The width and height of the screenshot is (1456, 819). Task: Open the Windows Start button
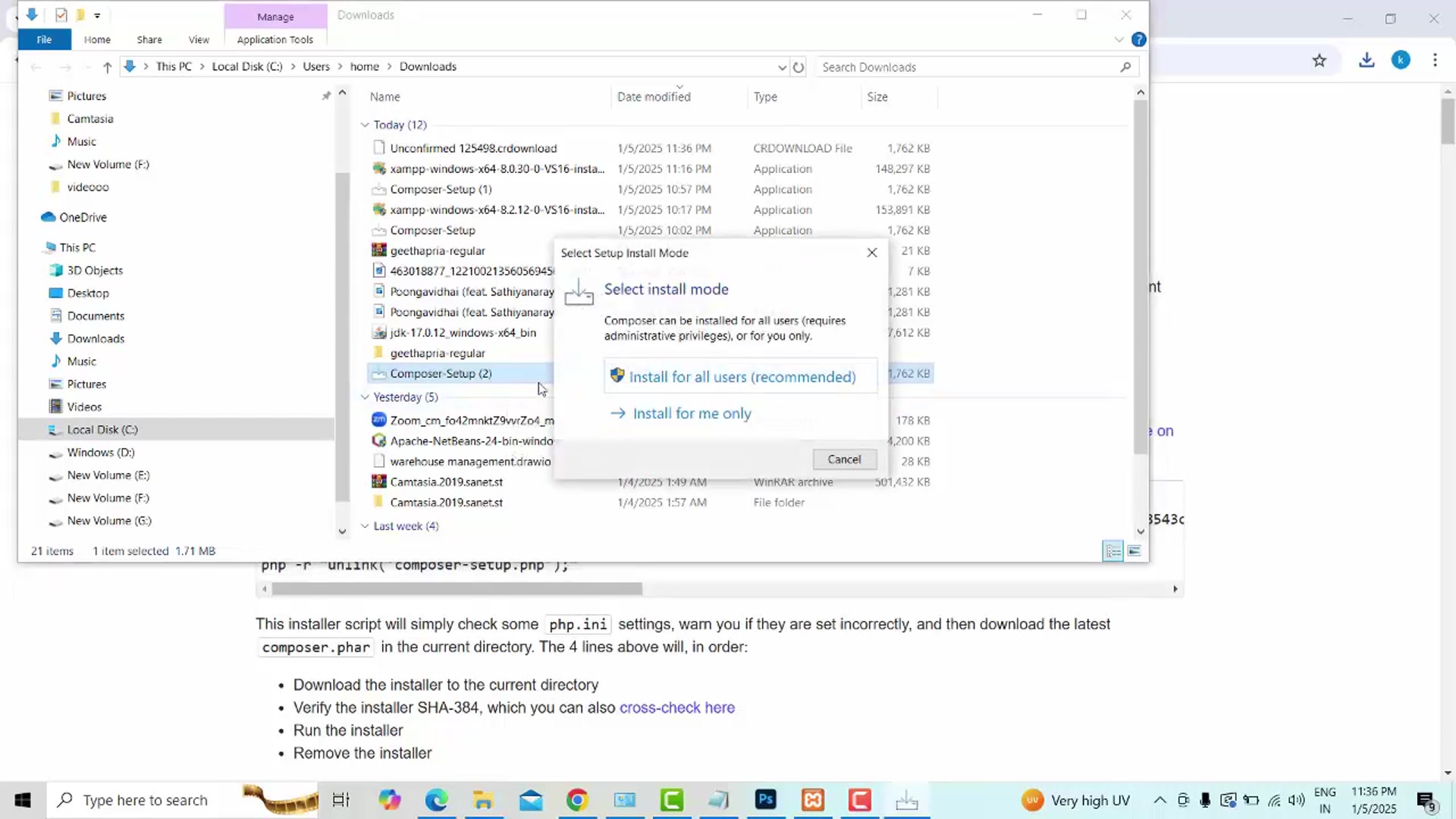click(x=23, y=800)
